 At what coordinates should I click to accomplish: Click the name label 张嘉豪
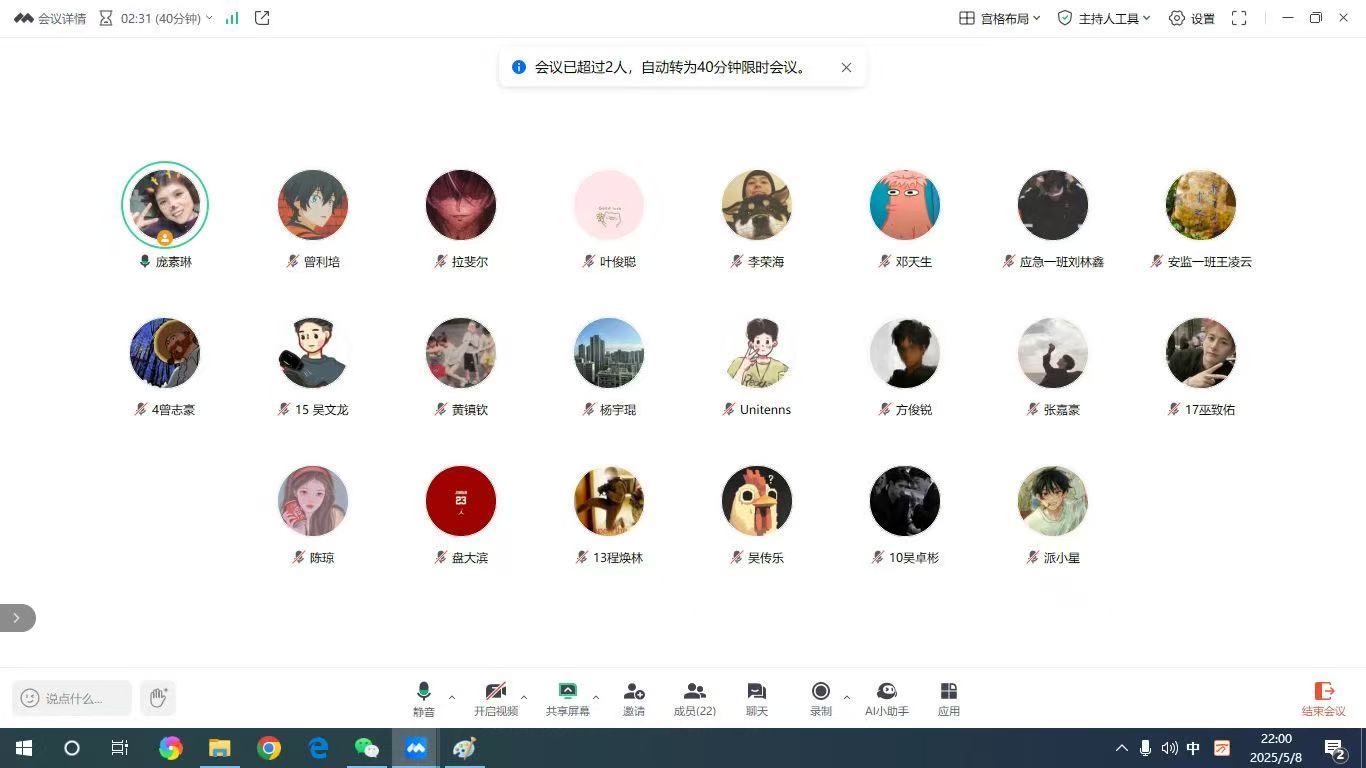pos(1062,410)
